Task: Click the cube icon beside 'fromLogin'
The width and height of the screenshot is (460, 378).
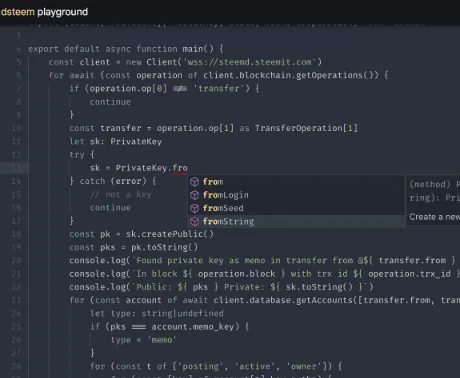Action: point(194,195)
